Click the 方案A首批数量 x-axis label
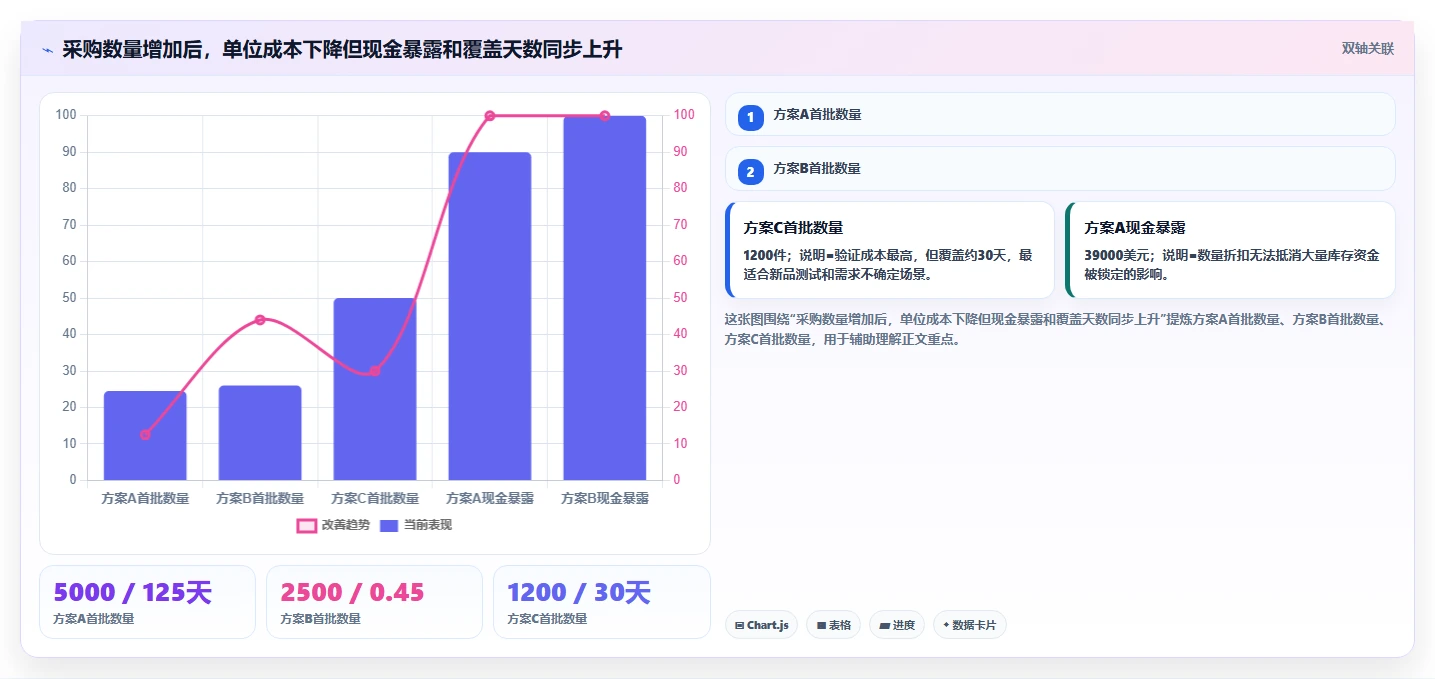The image size is (1435, 679). [145, 498]
